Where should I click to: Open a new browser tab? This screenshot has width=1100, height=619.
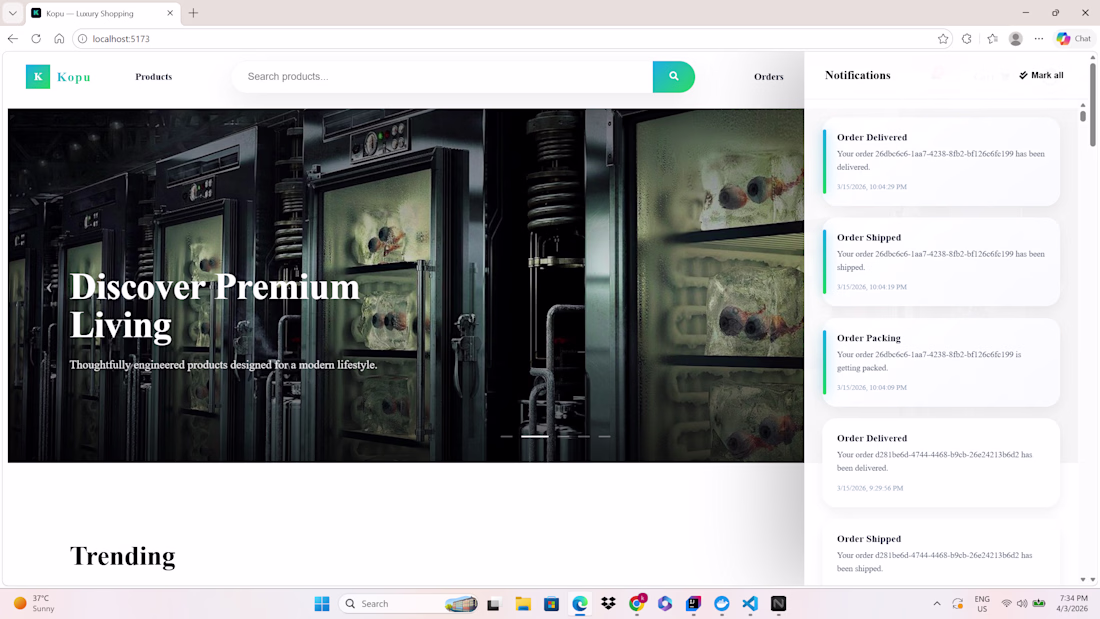(194, 13)
